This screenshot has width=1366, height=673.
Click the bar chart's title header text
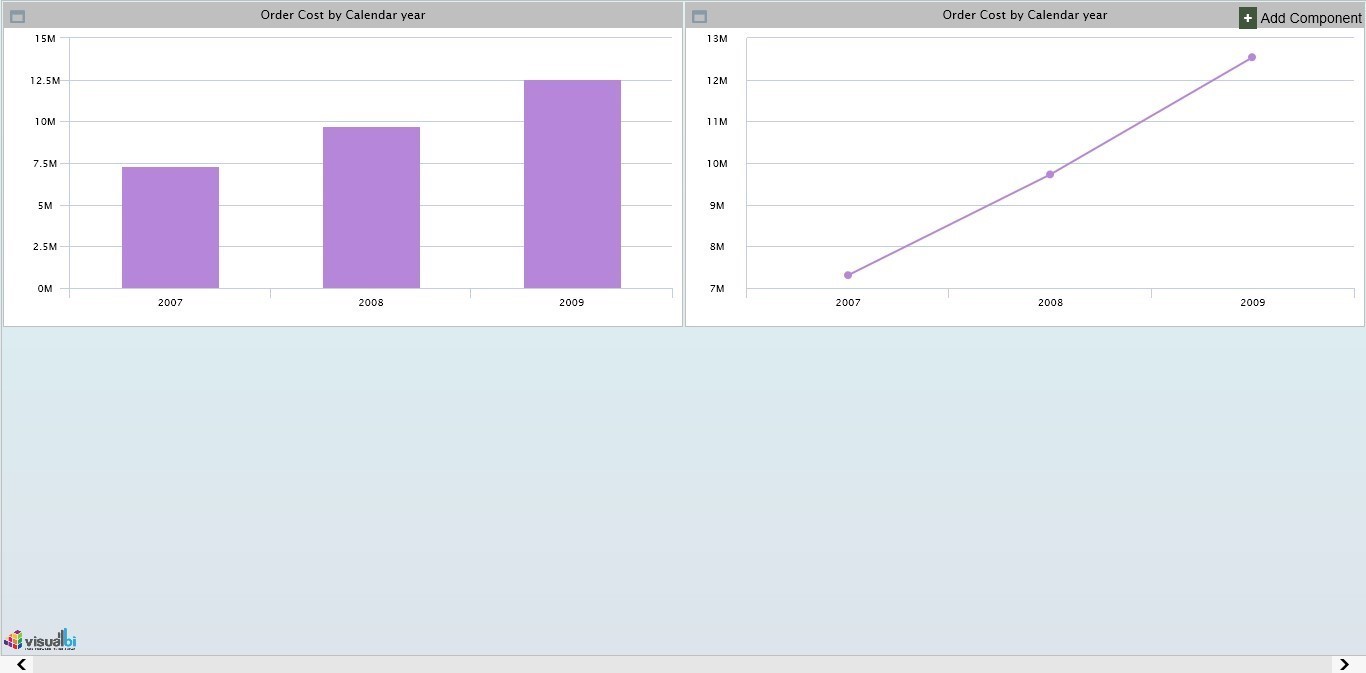pos(343,15)
